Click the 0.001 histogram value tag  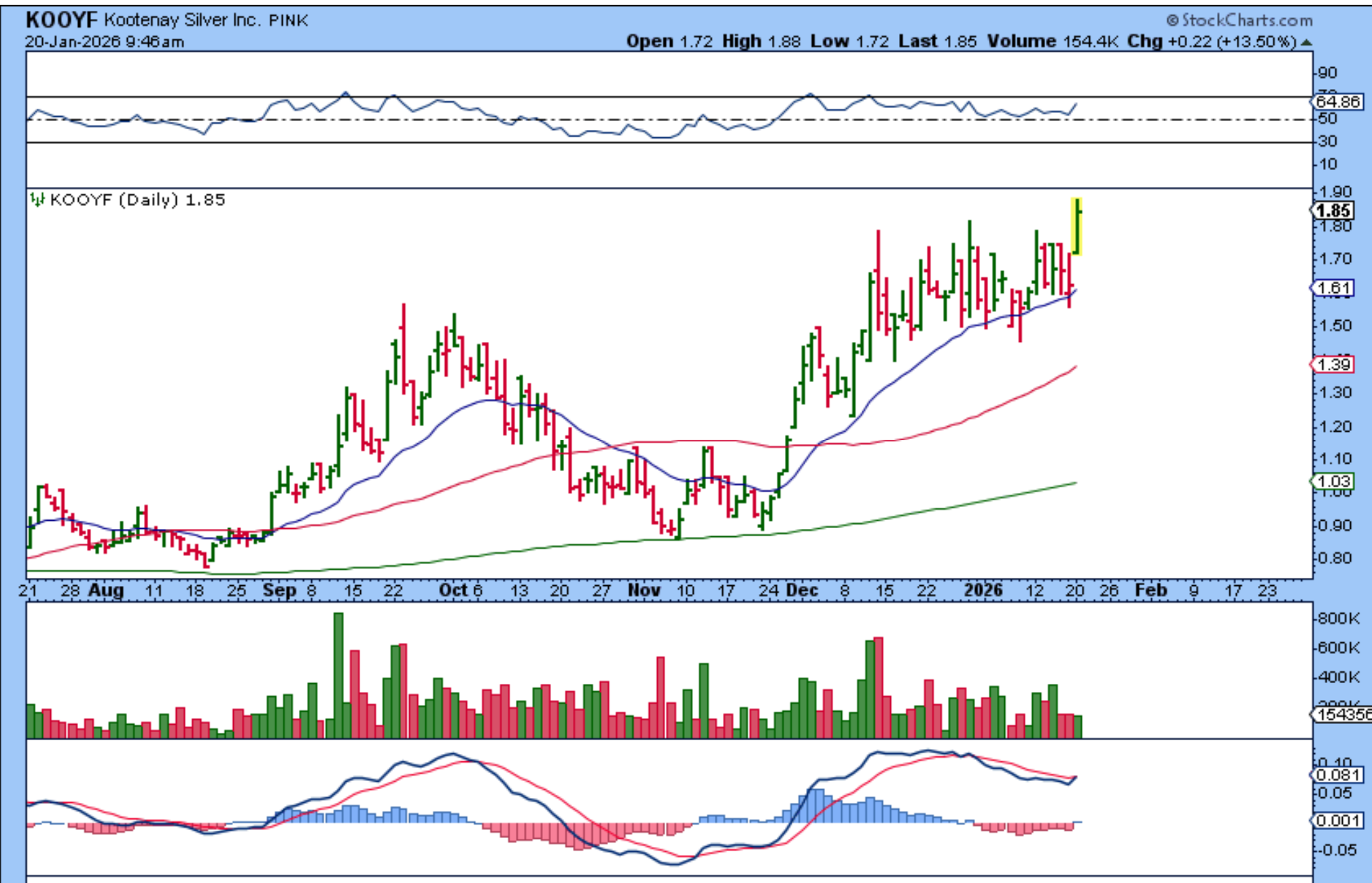tap(1337, 820)
